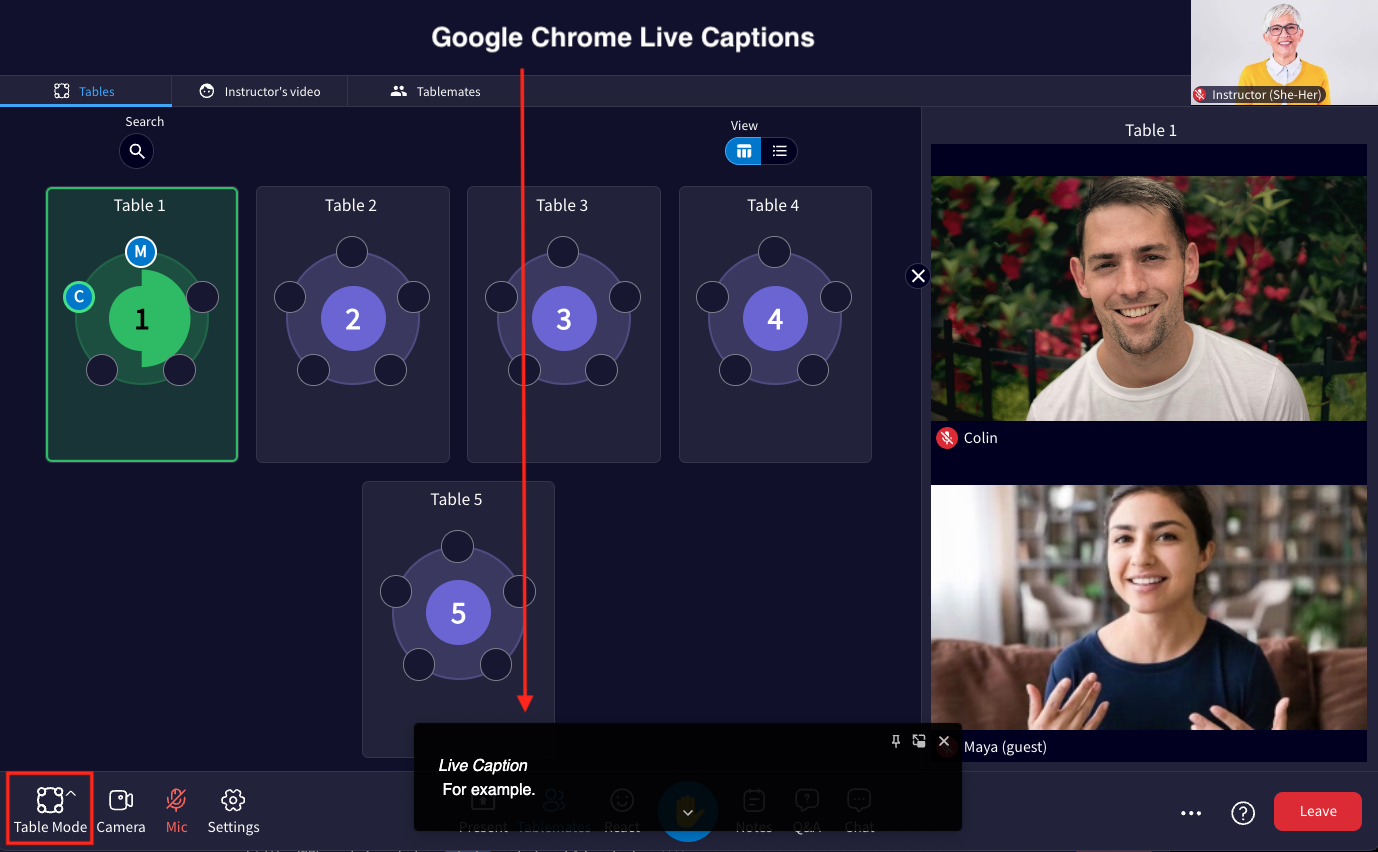Image resolution: width=1378 pixels, height=852 pixels.
Task: Select the Table 2 center circle
Action: click(x=353, y=319)
